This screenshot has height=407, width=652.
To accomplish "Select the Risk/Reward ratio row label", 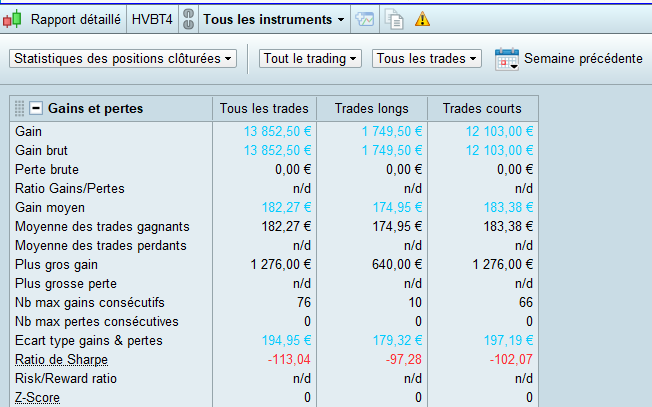I will [x=66, y=379].
